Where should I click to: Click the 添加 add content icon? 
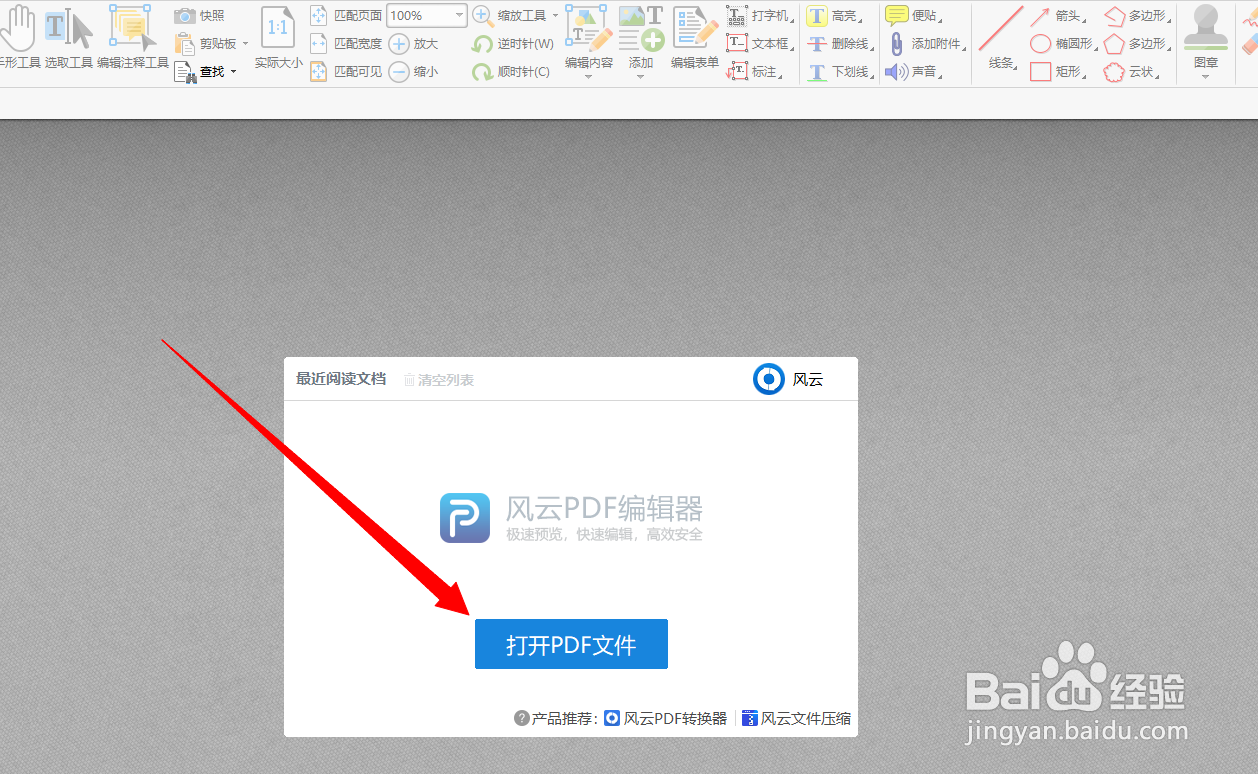[641, 36]
